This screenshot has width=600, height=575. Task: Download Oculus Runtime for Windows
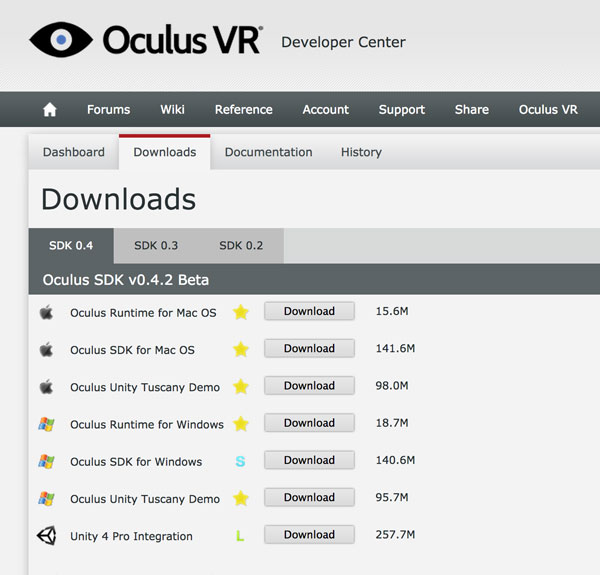[309, 423]
